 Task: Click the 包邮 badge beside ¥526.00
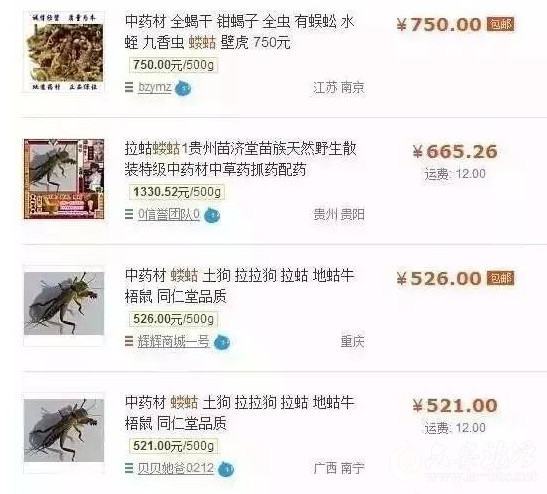pyautogui.click(x=501, y=278)
